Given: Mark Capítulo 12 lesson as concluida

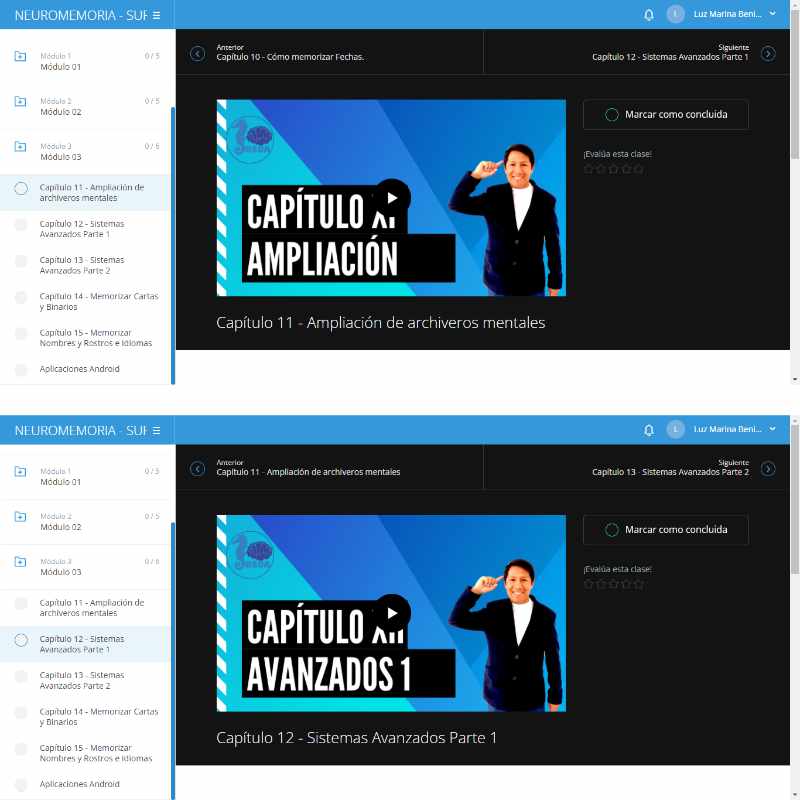Looking at the screenshot, I should [665, 529].
